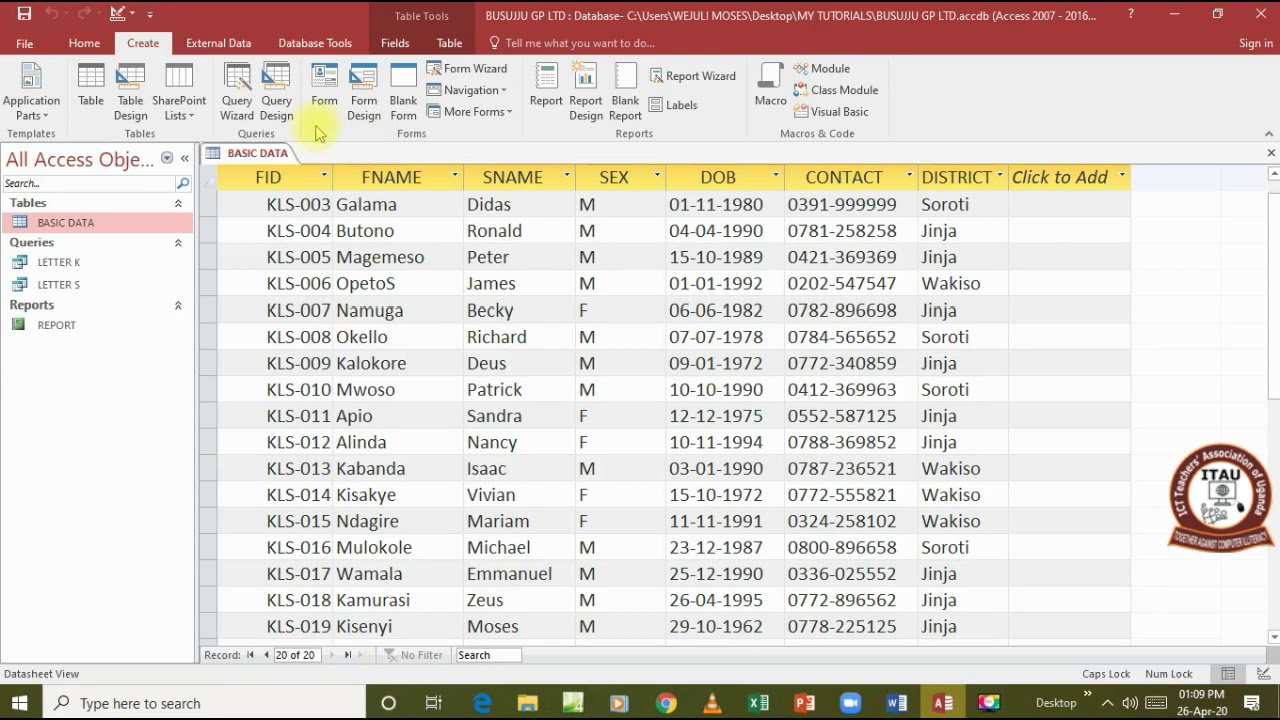Viewport: 1280px width, 720px height.
Task: Open the LETTER K query
Action: (59, 262)
